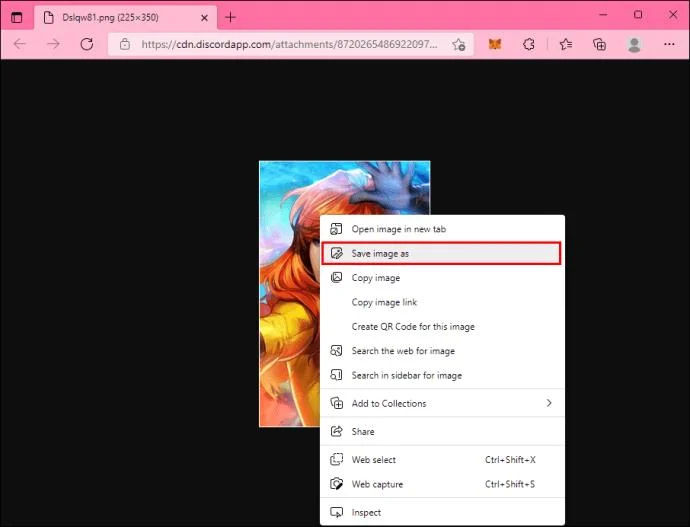Image resolution: width=690 pixels, height=527 pixels.
Task: Click the cdn.discordapp.com address bar
Action: tap(289, 44)
